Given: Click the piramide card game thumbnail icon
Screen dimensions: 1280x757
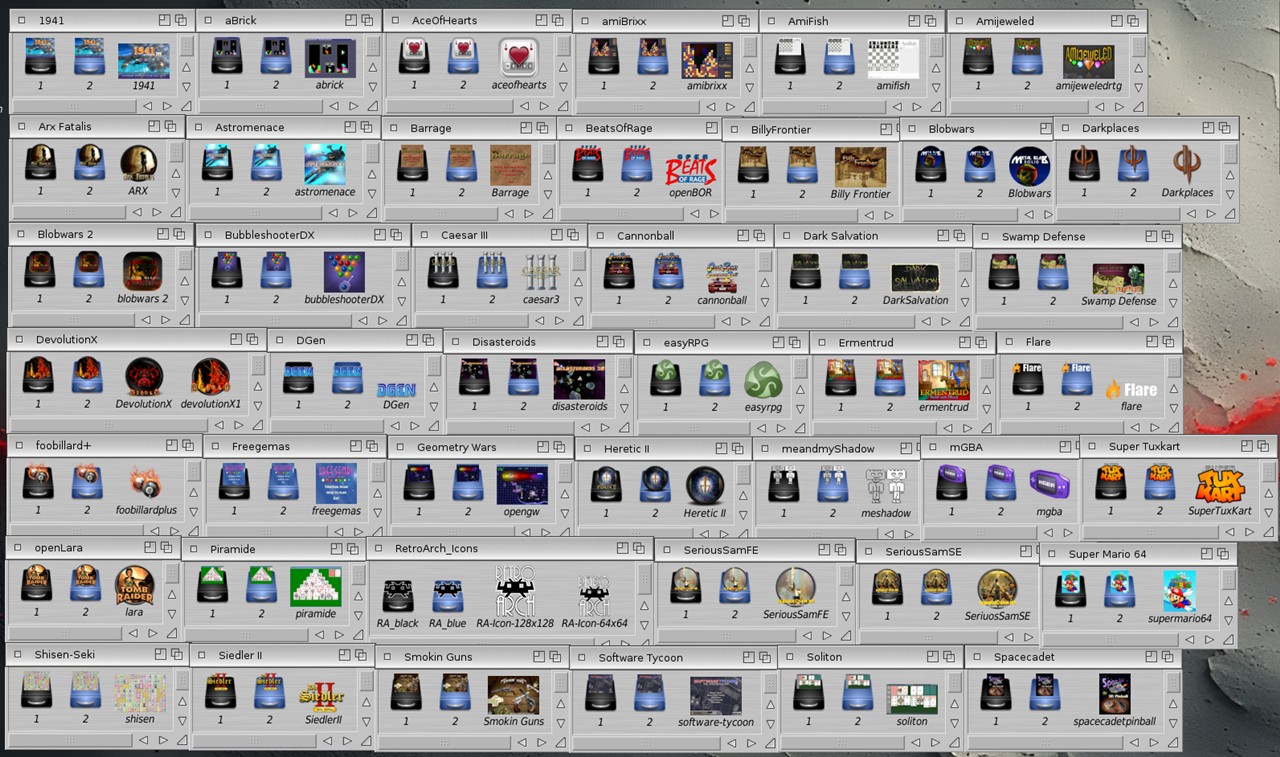Looking at the screenshot, I should [x=316, y=587].
